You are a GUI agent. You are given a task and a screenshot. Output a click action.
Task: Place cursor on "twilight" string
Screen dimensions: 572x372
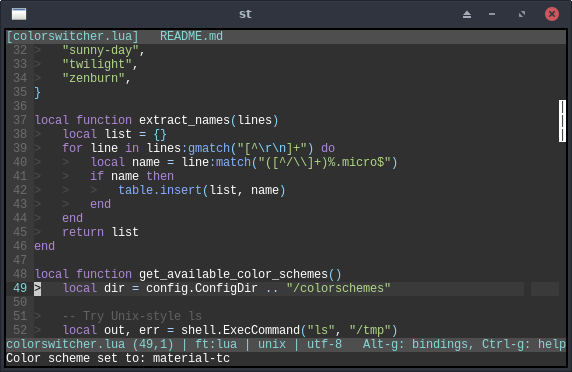coord(97,64)
